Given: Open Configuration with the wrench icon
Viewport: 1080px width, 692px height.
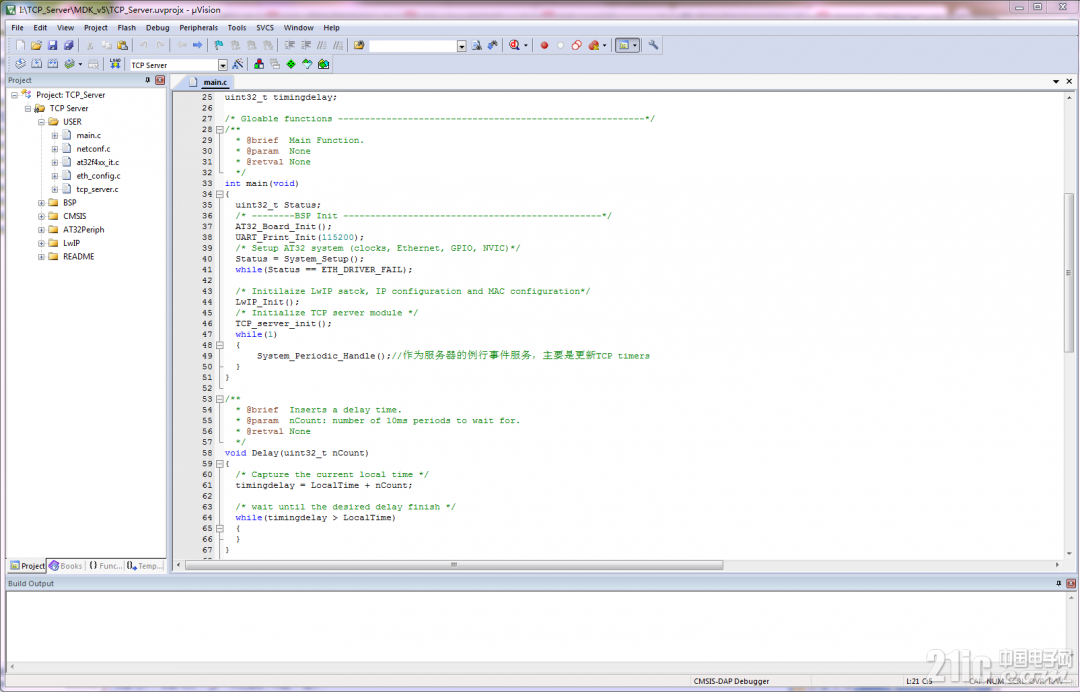Looking at the screenshot, I should (653, 45).
